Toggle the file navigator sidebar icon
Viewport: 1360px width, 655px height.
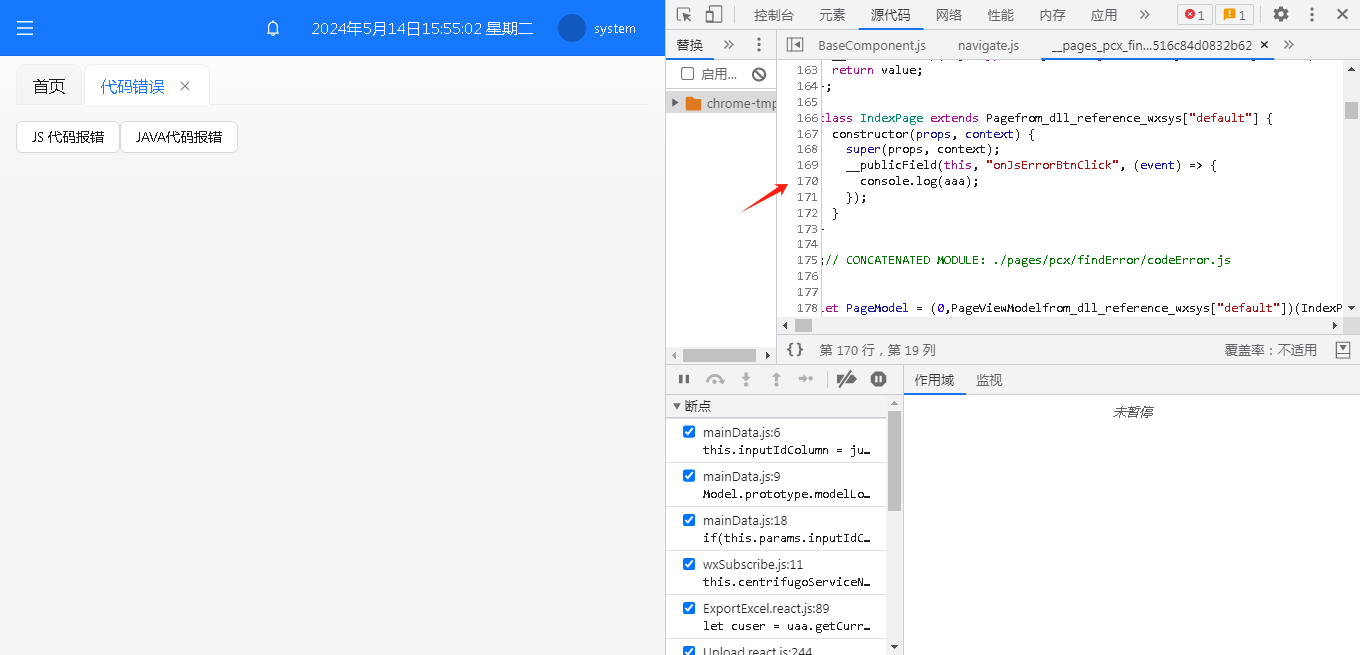pos(795,45)
